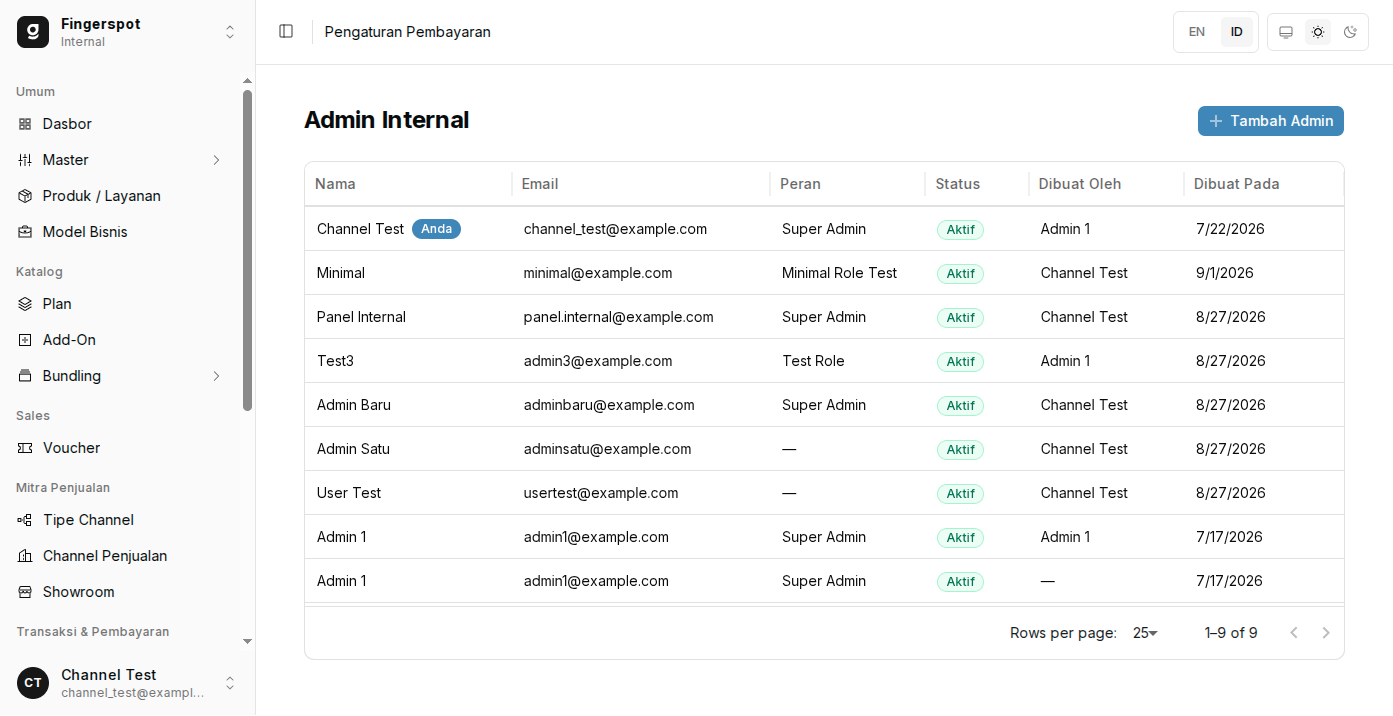This screenshot has height=716, width=1393.
Task: Select the dark theme moon icon
Action: (1350, 32)
